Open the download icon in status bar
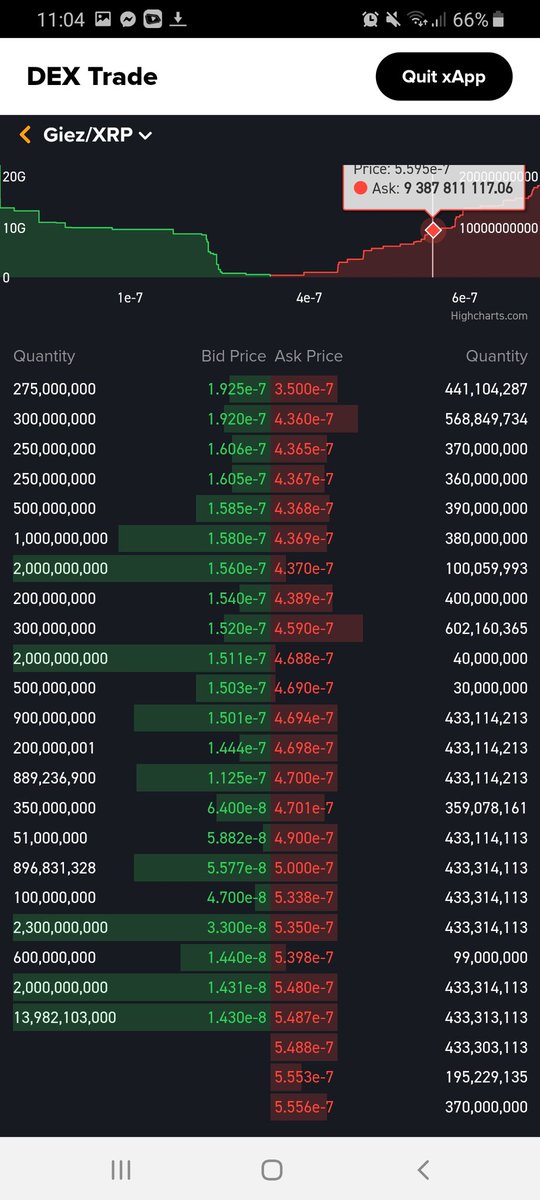Viewport: 540px width, 1200px height. click(179, 19)
